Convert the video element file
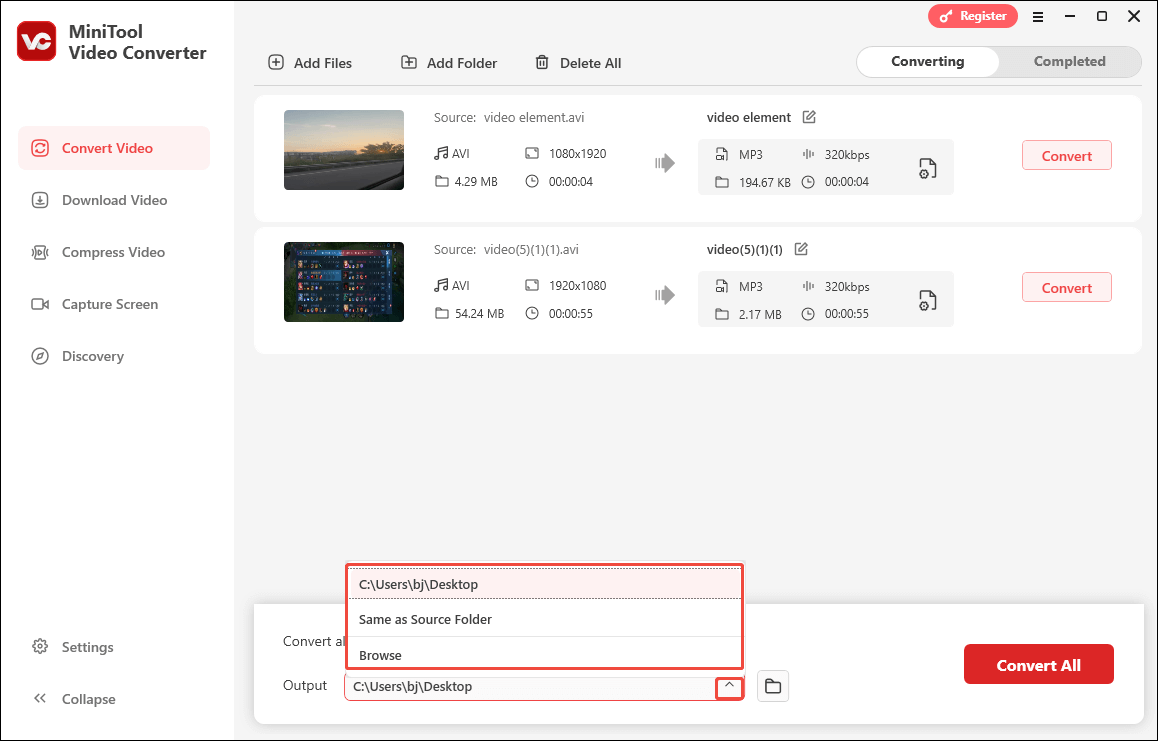The width and height of the screenshot is (1158, 741). [x=1066, y=156]
